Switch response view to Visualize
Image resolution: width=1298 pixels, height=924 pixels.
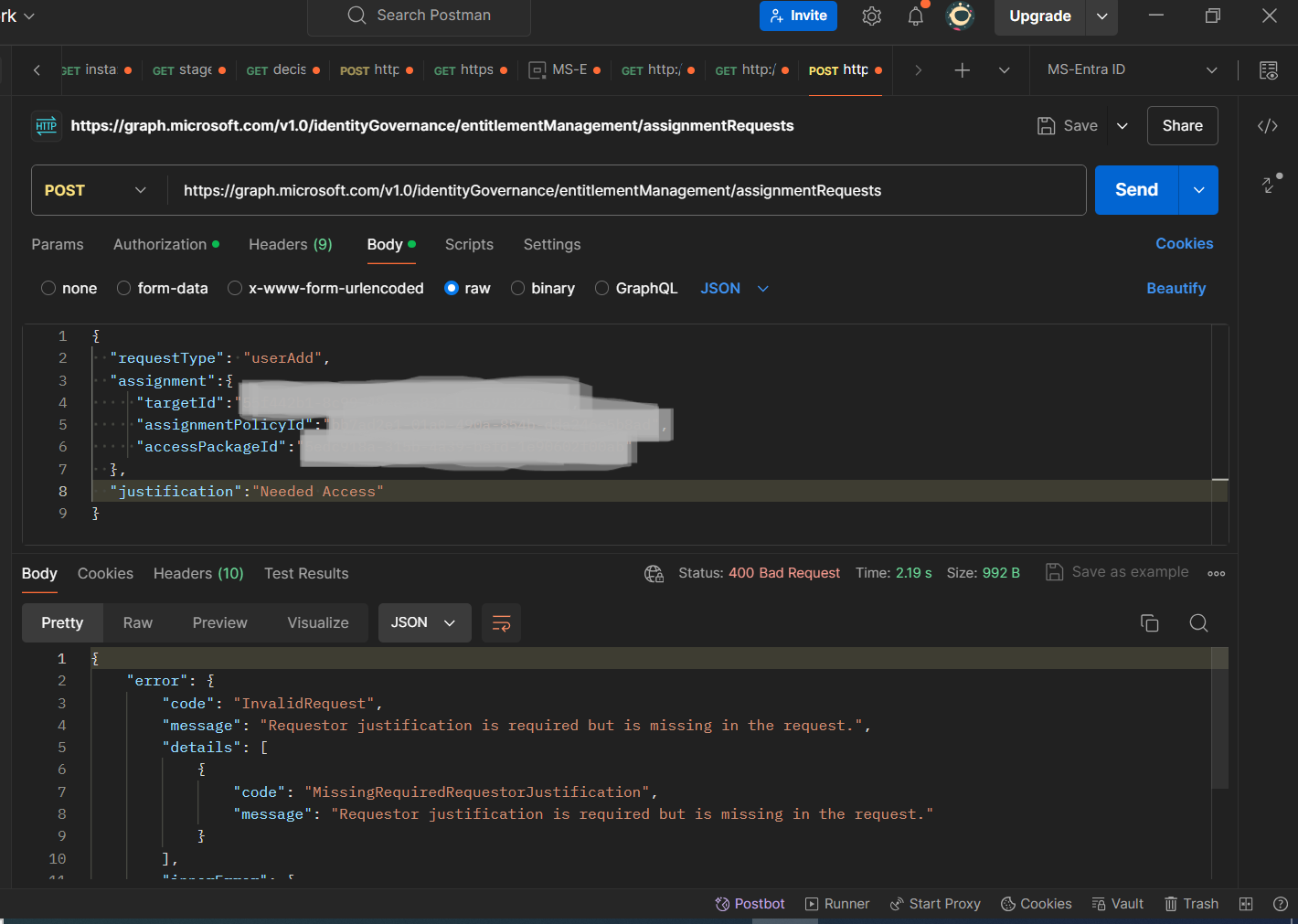point(318,622)
